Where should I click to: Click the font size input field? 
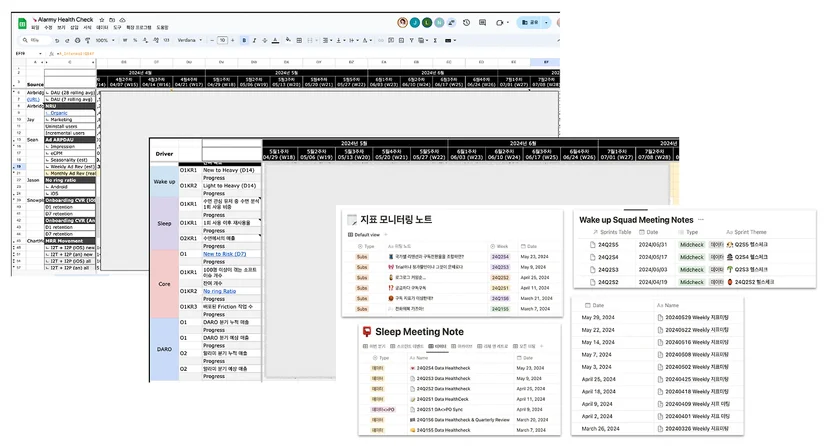pyautogui.click(x=222, y=40)
